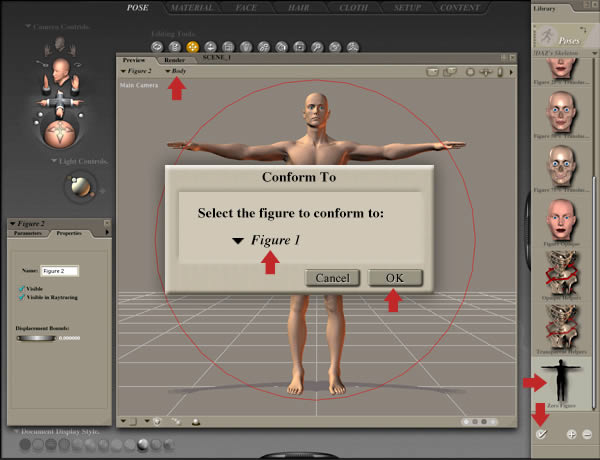
Task: Click the Displacement Bounds value 0.000000
Action: coord(70,338)
